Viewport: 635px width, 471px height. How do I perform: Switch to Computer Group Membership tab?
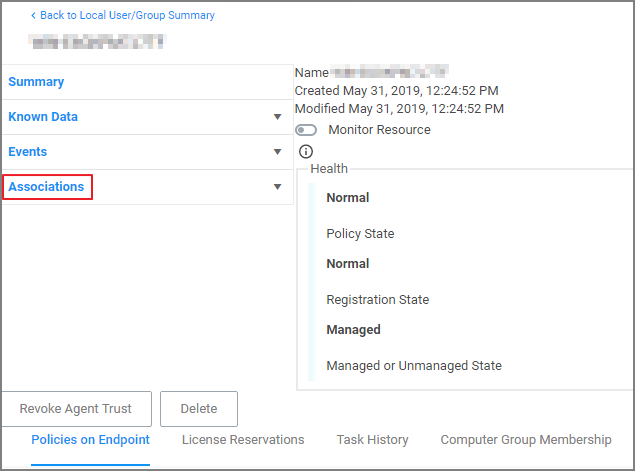coord(525,440)
